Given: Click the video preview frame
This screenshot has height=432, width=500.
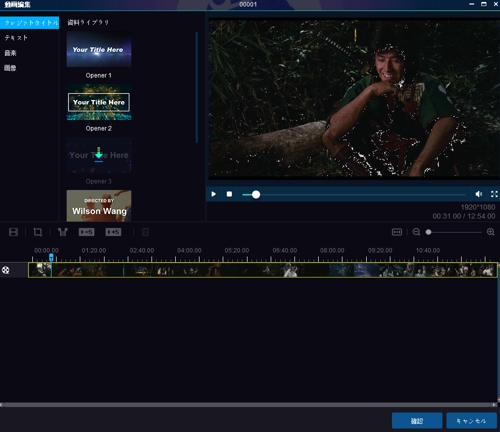Looking at the screenshot, I should point(354,98).
